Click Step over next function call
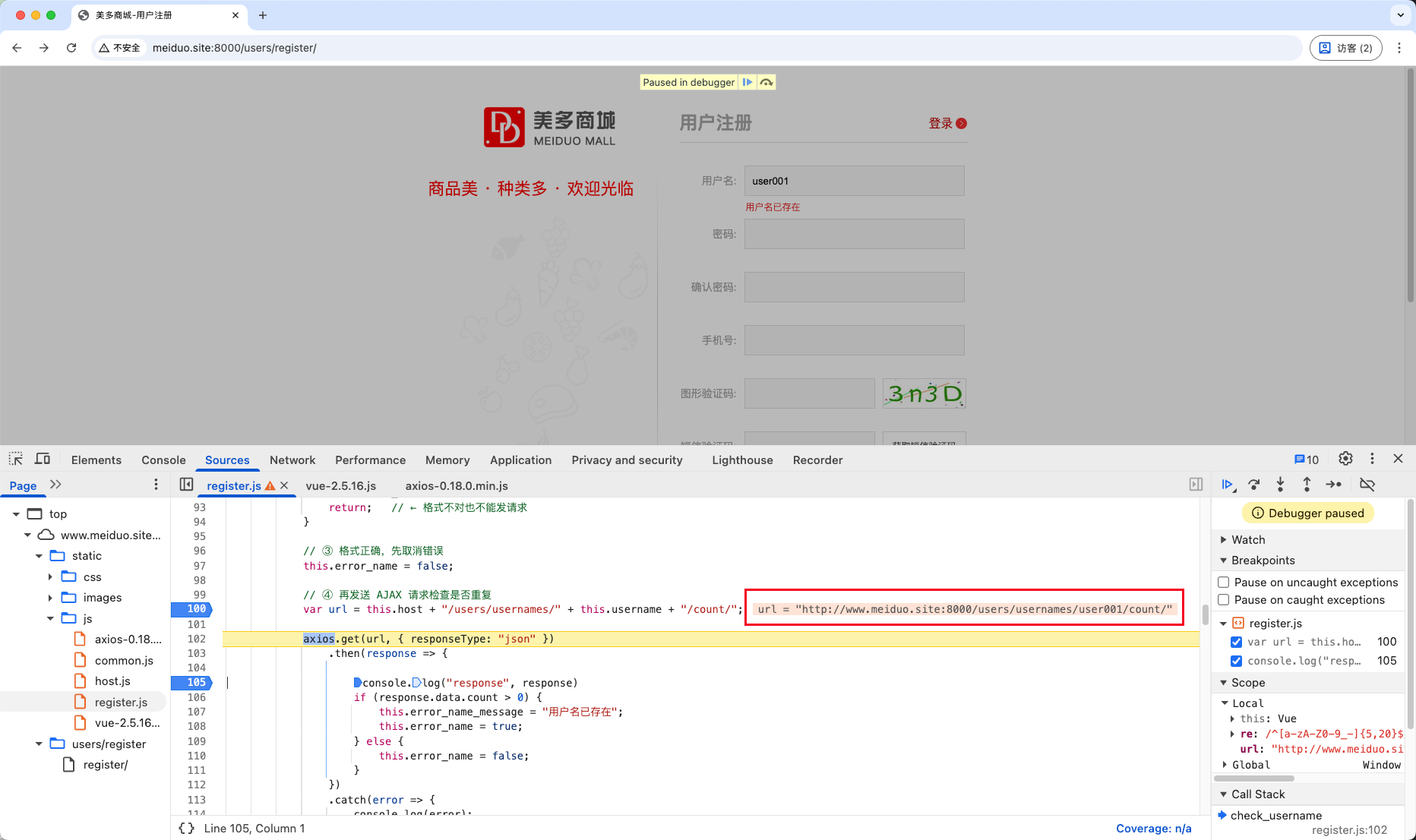Screen dimensions: 1416x840 point(1254,485)
